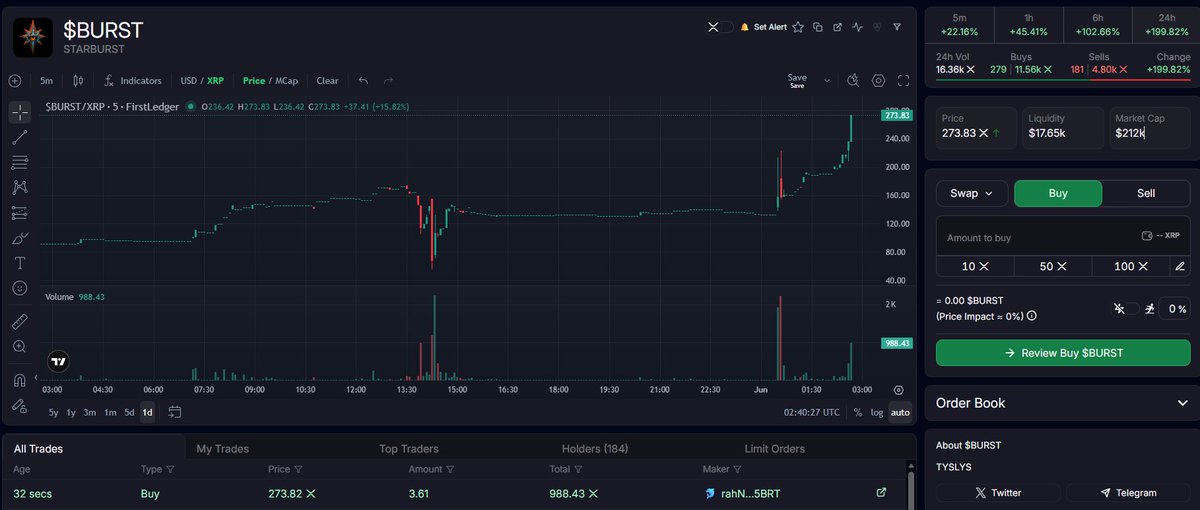
Task: Open the filter funnel icon in header
Action: tap(897, 27)
